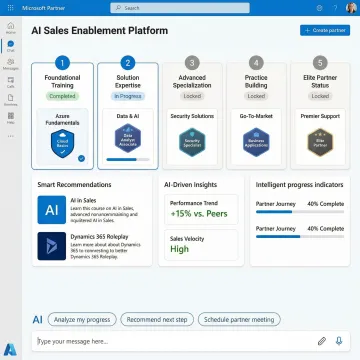Click the Completed status pill
Viewport: 360px width, 360px height.
pyautogui.click(x=62, y=96)
